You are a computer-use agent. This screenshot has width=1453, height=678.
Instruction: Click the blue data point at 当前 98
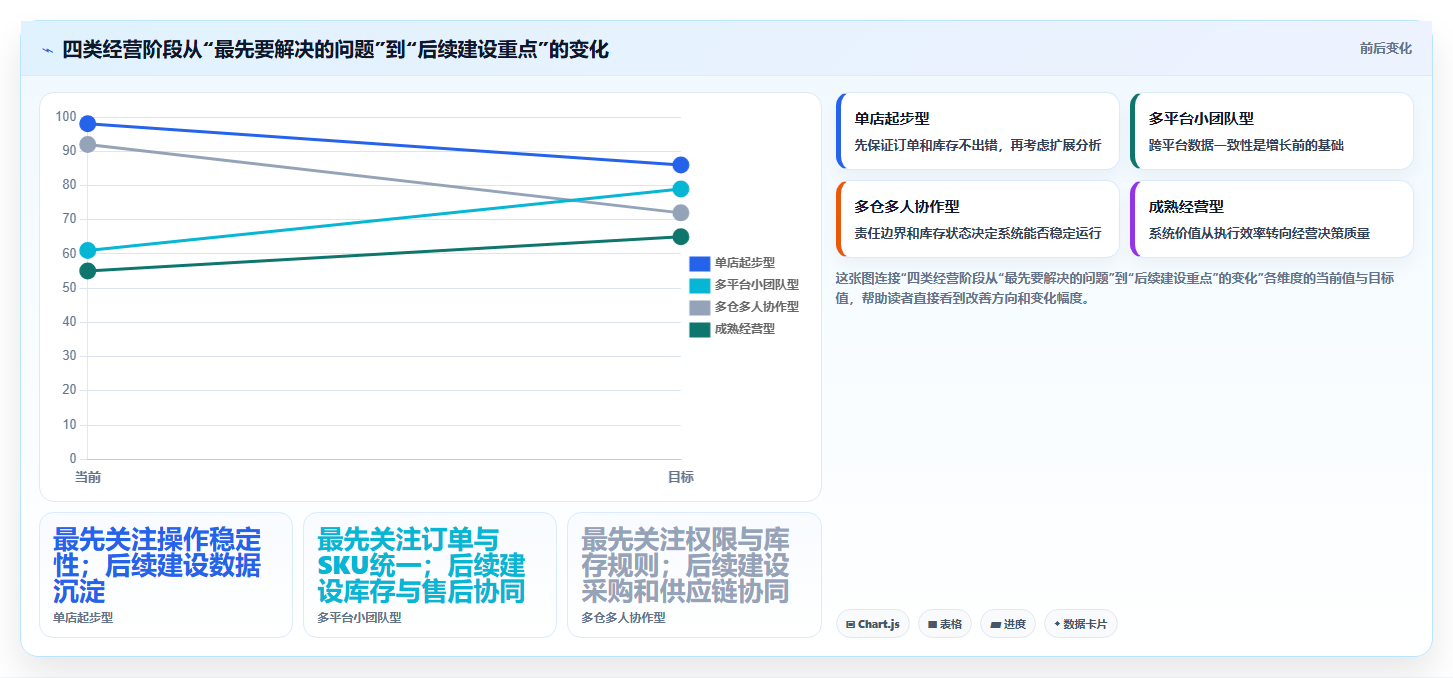pos(88,124)
